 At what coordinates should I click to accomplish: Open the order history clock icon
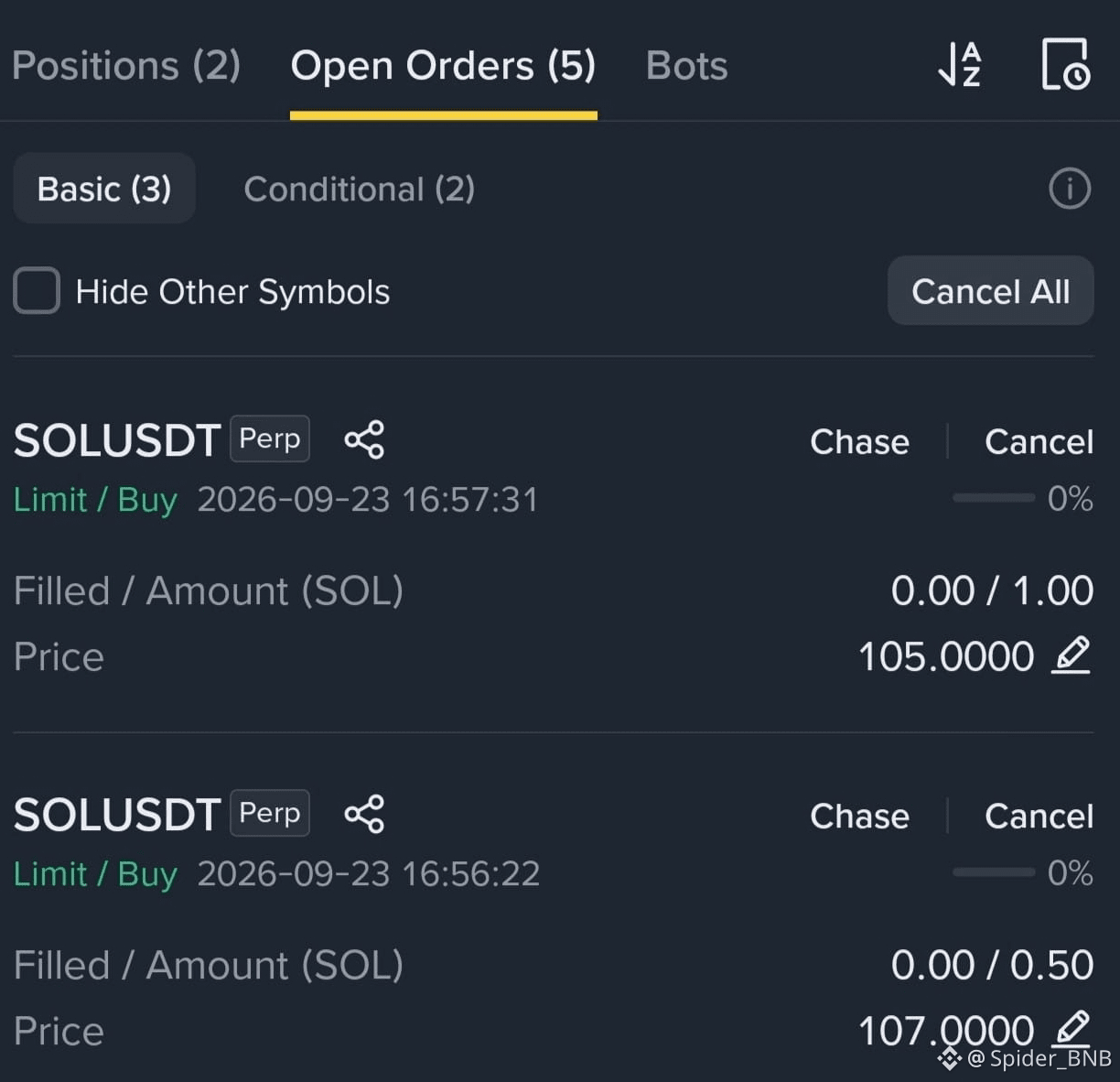tap(1065, 64)
